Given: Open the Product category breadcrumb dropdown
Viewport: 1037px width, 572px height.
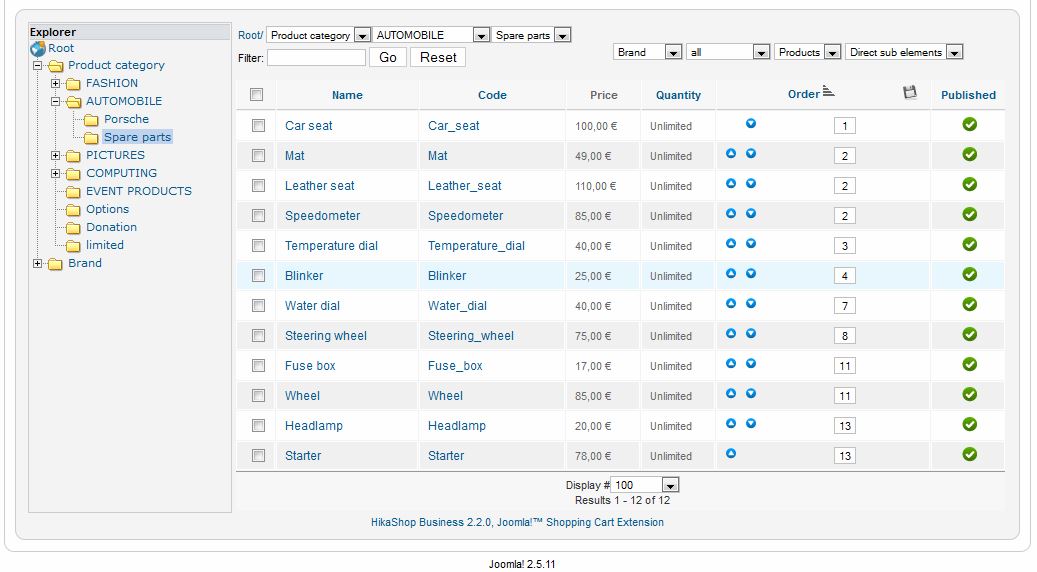Looking at the screenshot, I should pos(318,35).
